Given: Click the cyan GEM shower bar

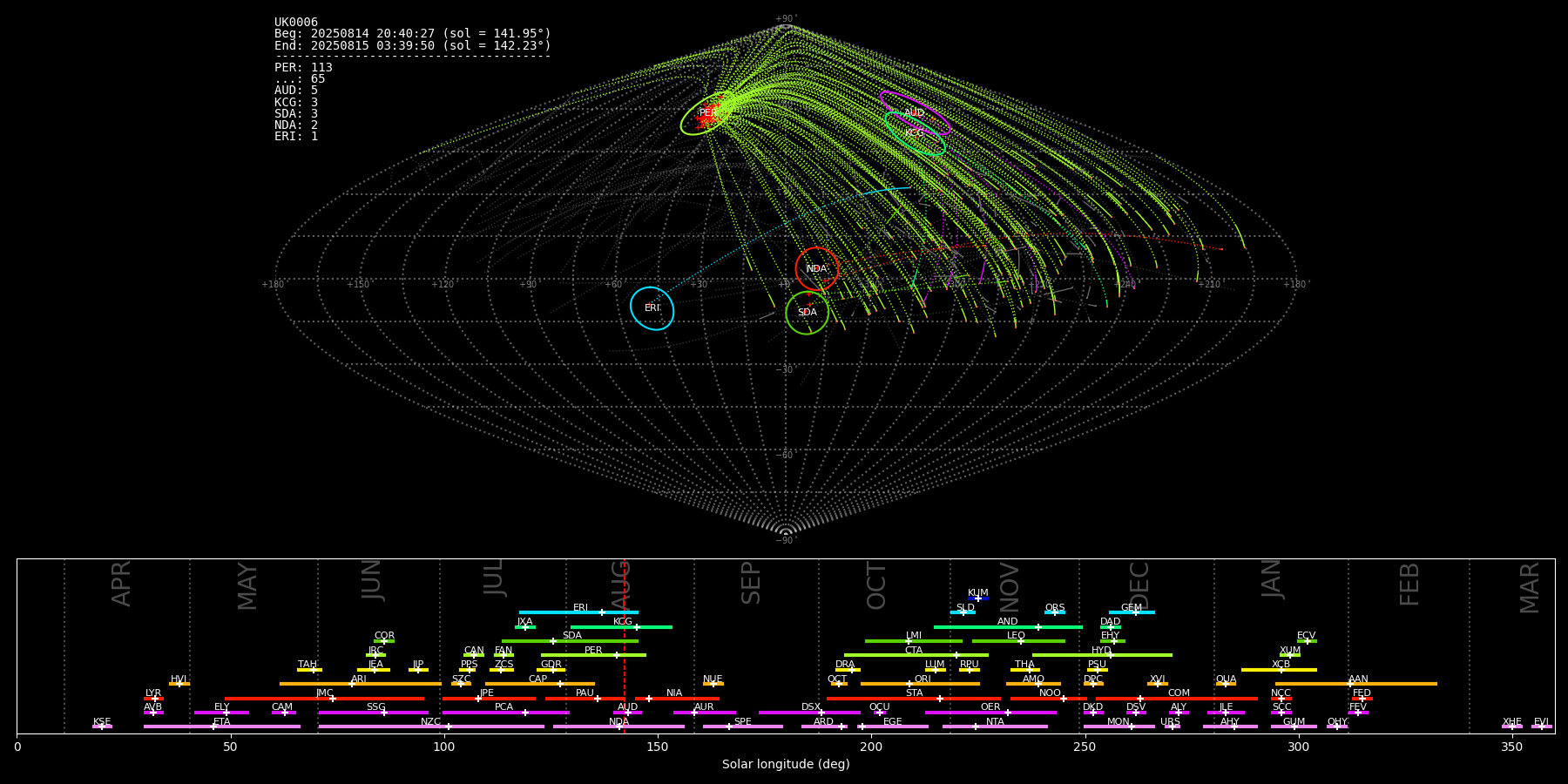Looking at the screenshot, I should click(x=1132, y=612).
